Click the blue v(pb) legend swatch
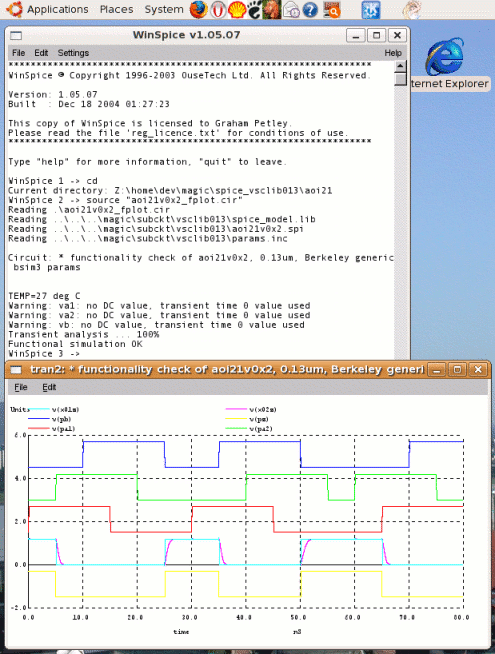This screenshot has width=495, height=654. click(x=39, y=419)
